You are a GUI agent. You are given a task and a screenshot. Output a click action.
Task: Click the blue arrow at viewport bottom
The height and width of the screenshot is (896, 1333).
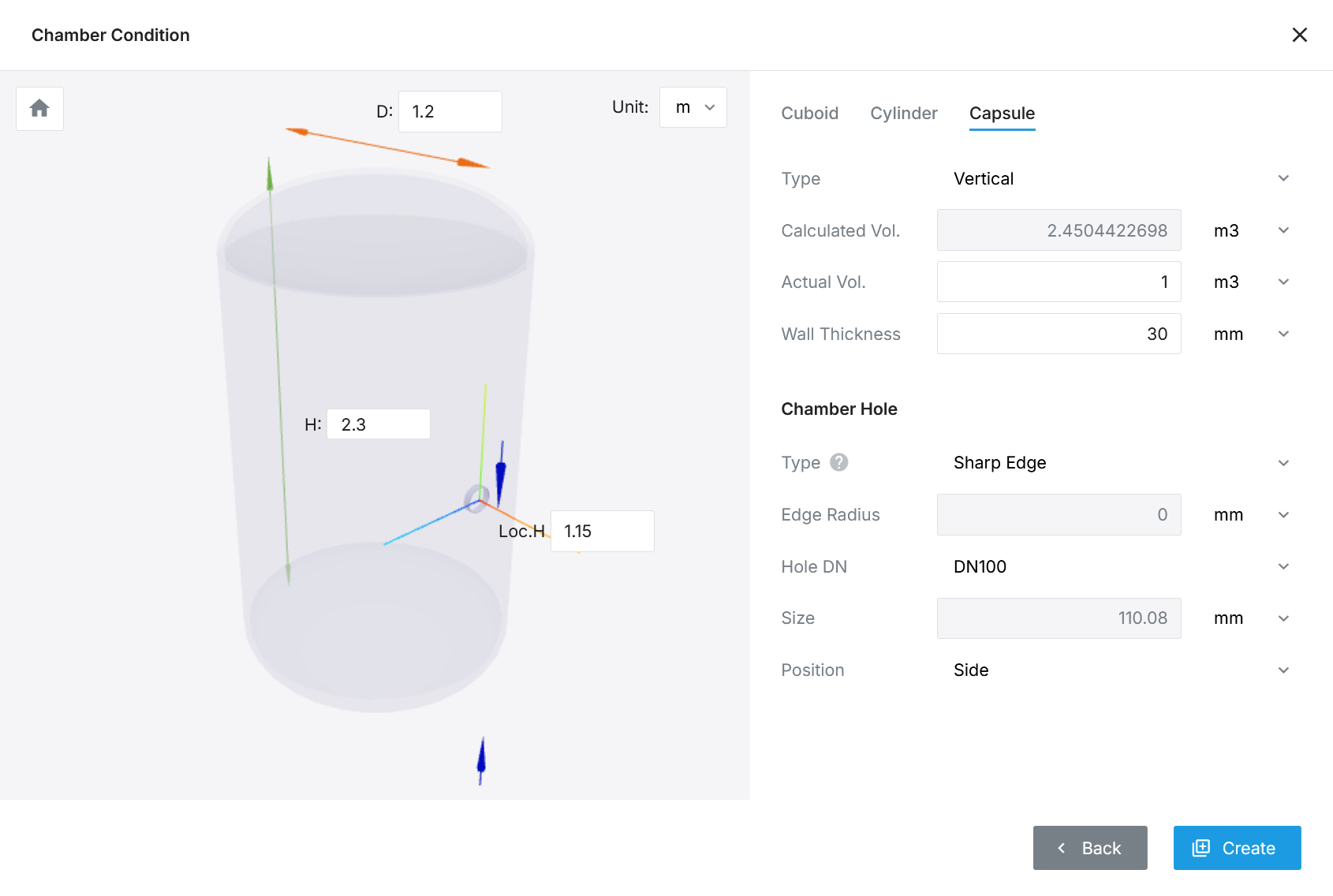tap(481, 760)
